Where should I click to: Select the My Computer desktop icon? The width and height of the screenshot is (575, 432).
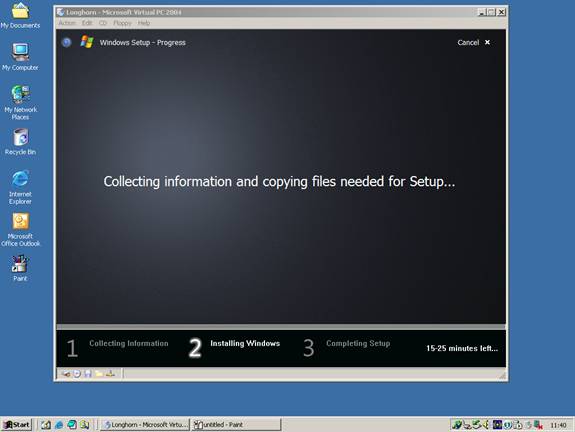click(x=20, y=56)
